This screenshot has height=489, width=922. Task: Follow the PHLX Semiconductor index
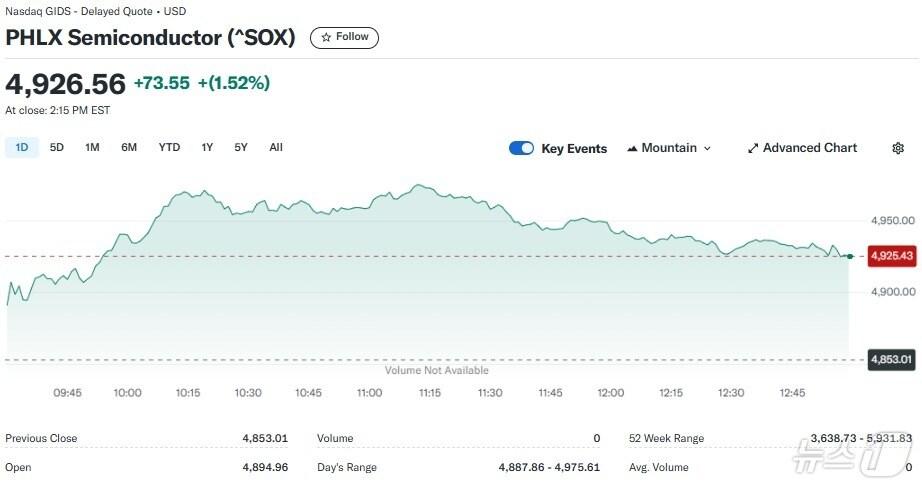point(344,37)
